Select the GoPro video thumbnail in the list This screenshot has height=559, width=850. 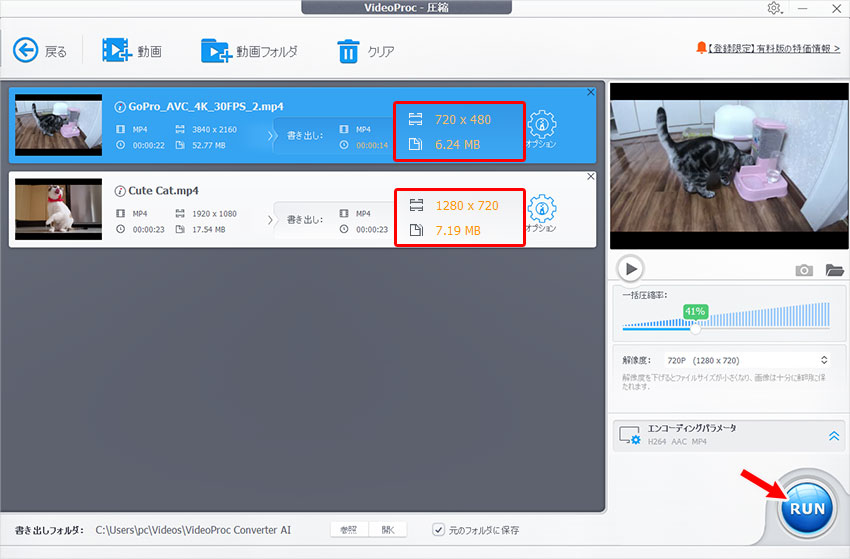(x=59, y=125)
